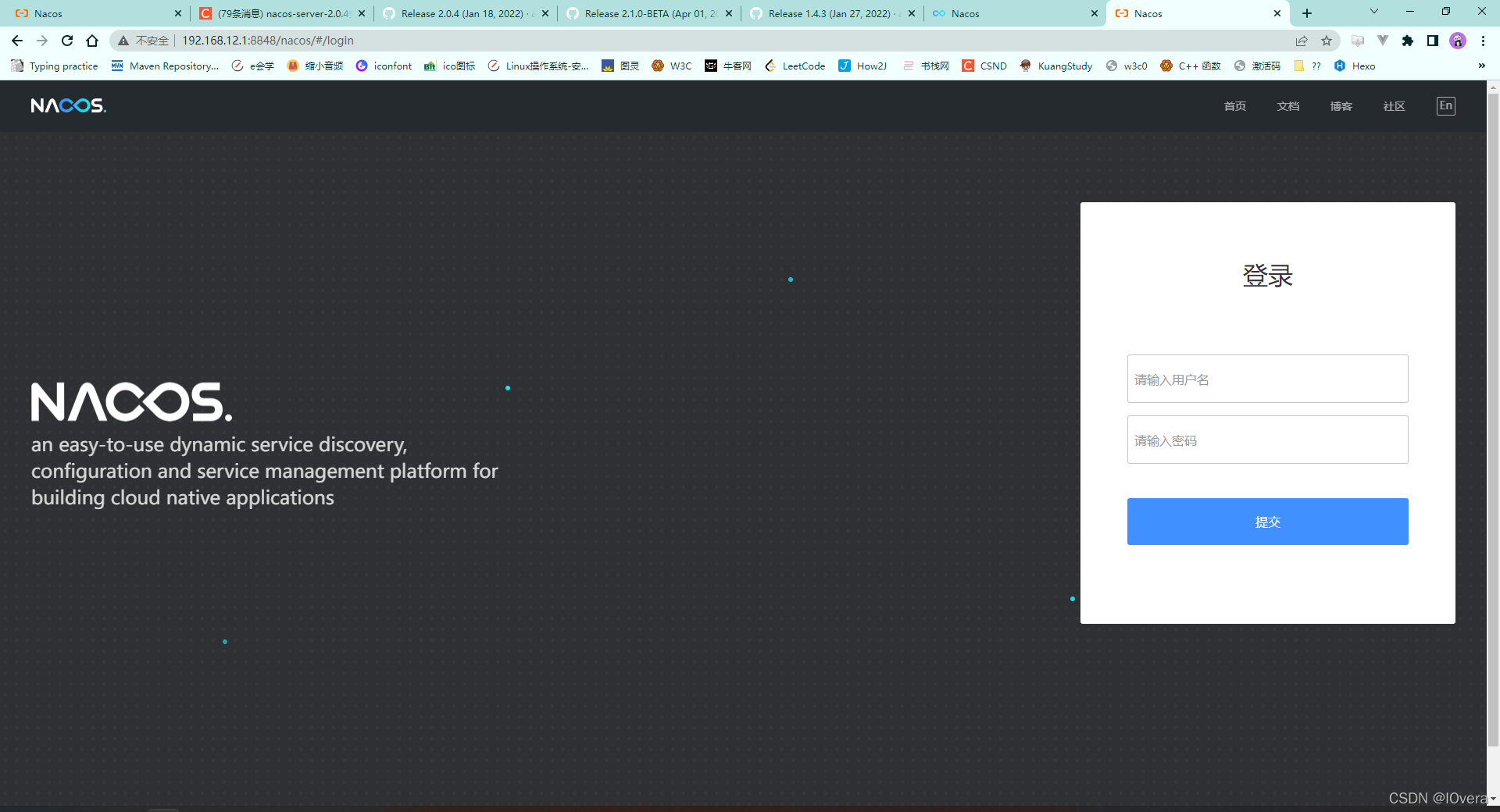The image size is (1500, 812).
Task: Open the Hexo bookmark
Action: point(1355,66)
